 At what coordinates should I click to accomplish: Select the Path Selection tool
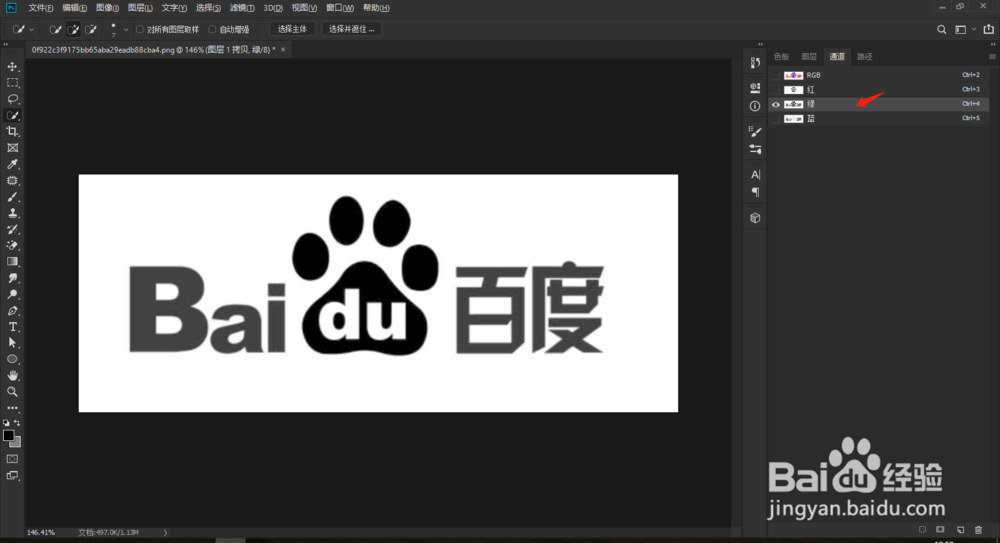(x=12, y=343)
